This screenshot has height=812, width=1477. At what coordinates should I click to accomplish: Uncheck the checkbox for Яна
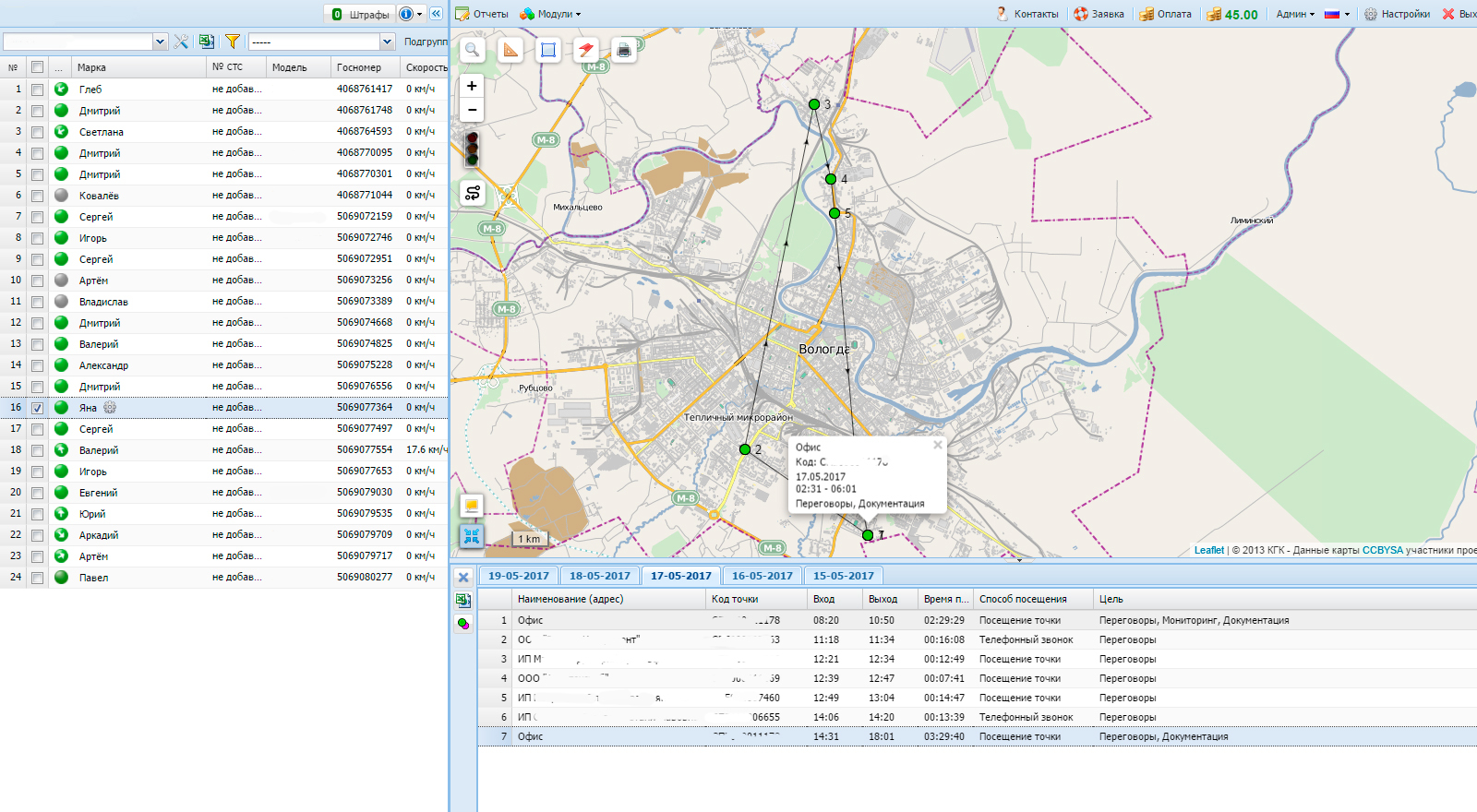tap(37, 408)
